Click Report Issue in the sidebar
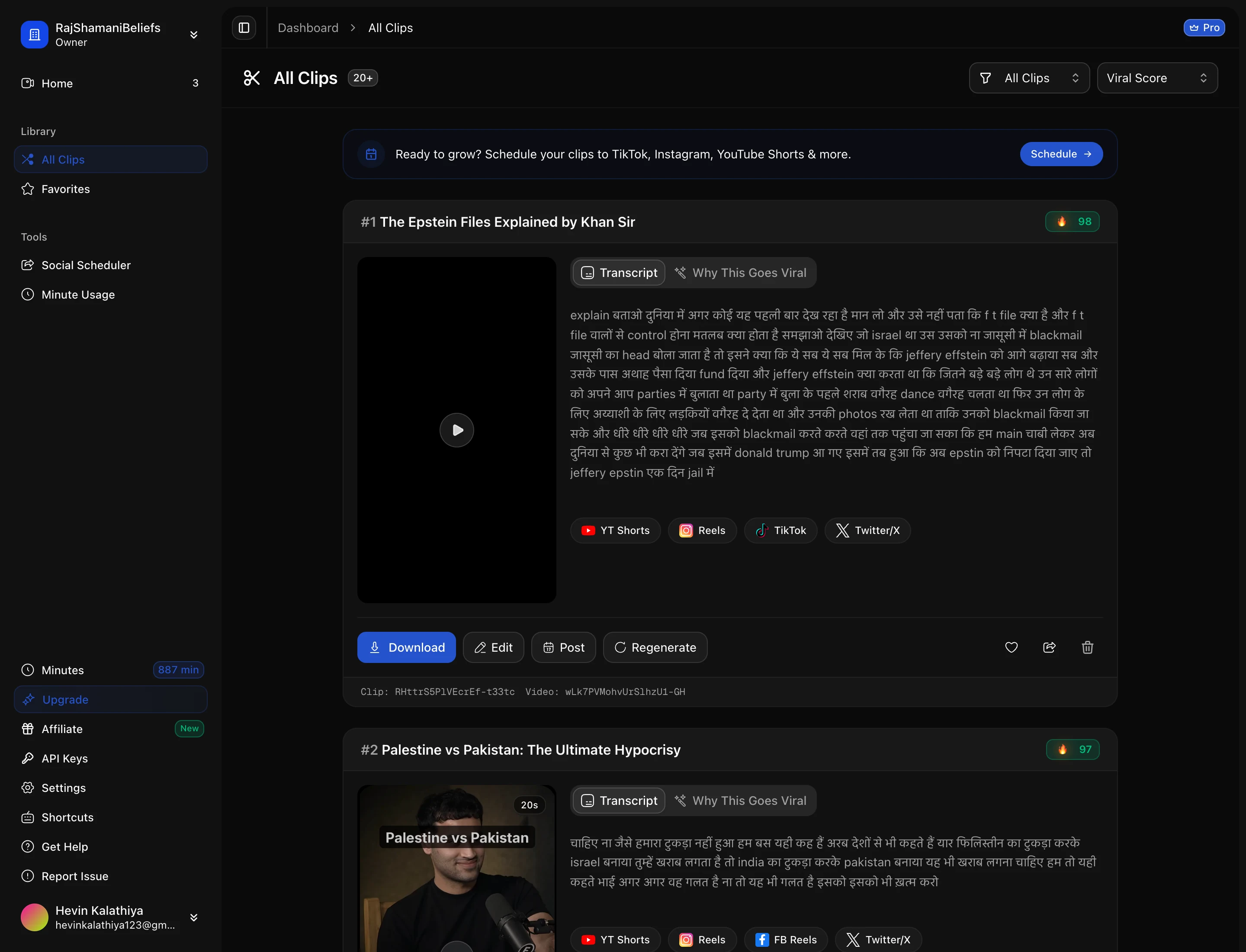This screenshot has width=1246, height=952. tap(110, 876)
